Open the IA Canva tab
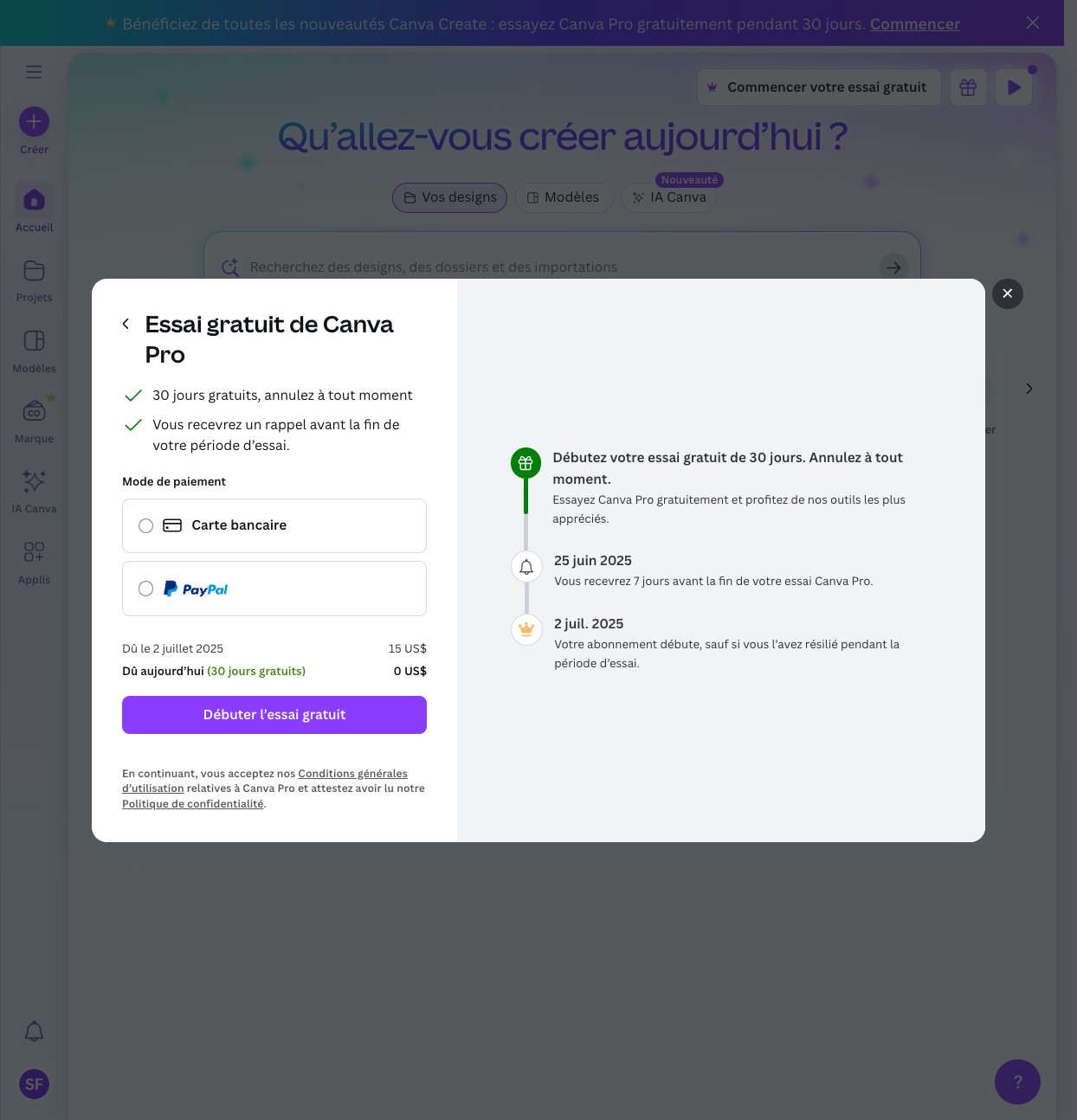The image size is (1077, 1120). (668, 197)
